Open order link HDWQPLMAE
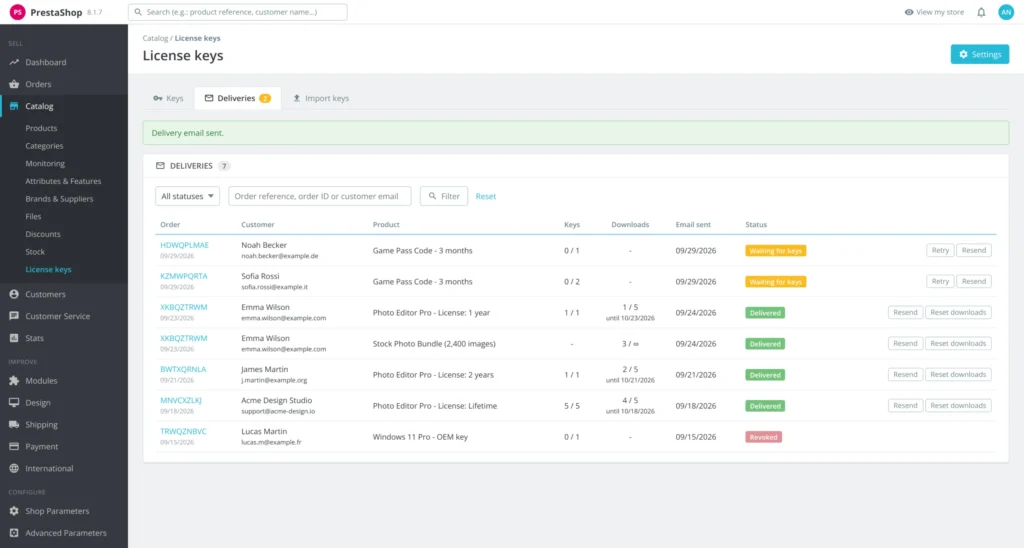1024x548 pixels. (x=185, y=245)
